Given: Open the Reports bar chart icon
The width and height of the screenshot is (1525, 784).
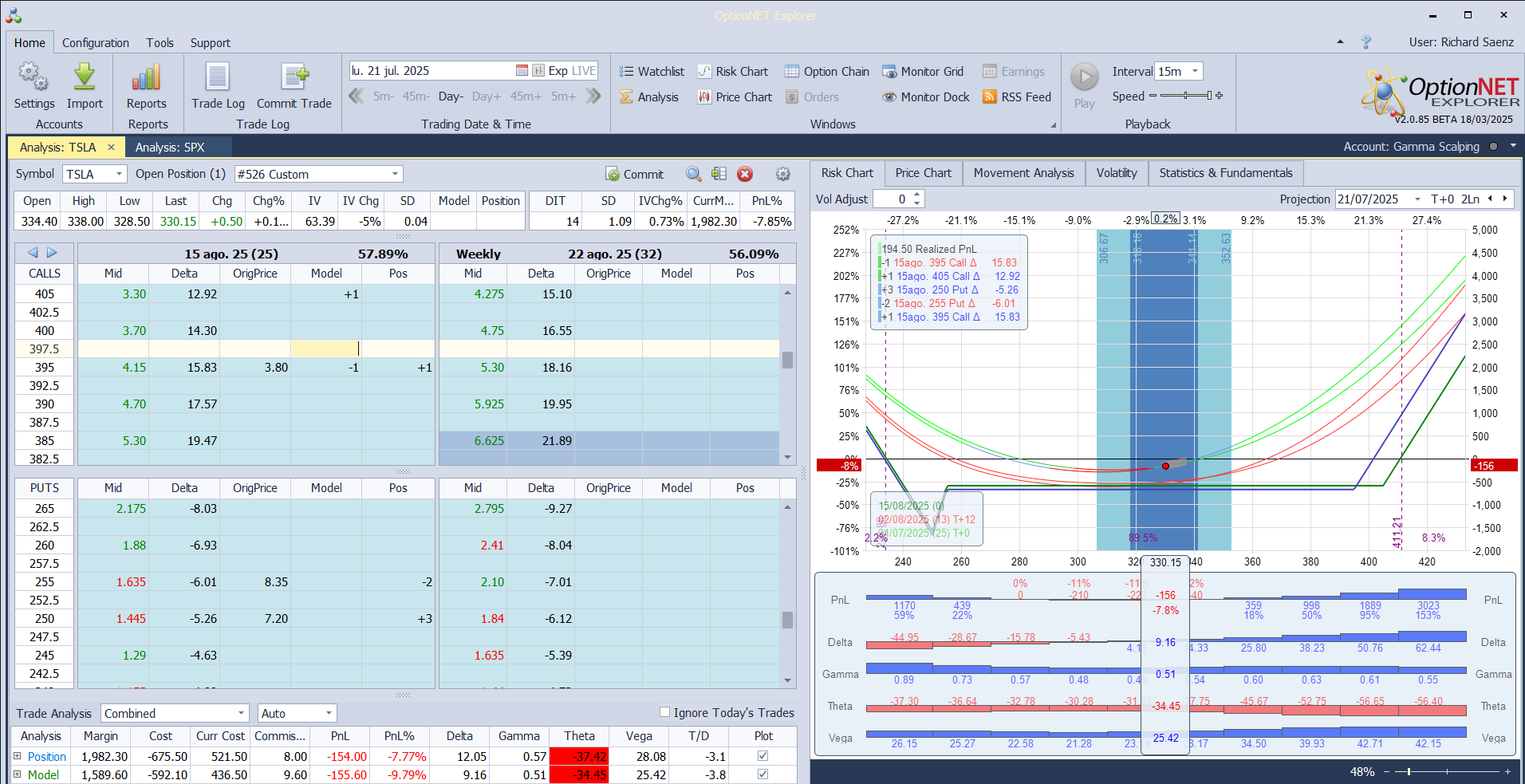Looking at the screenshot, I should pyautogui.click(x=147, y=77).
